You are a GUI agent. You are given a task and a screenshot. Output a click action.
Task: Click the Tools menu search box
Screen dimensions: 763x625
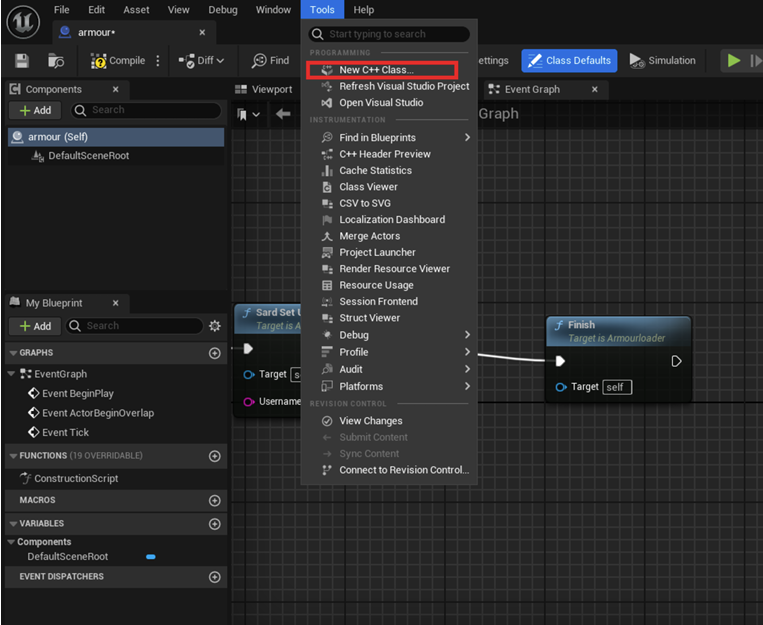pos(389,34)
